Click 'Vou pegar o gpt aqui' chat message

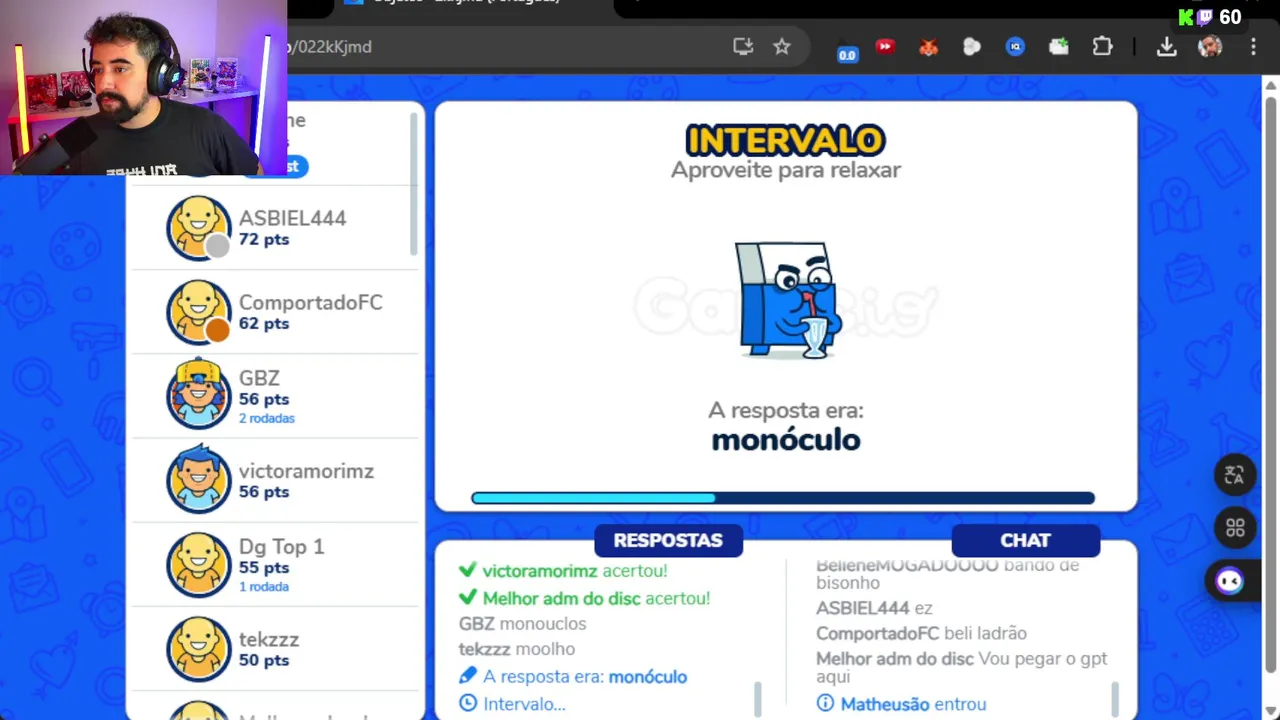click(x=962, y=667)
